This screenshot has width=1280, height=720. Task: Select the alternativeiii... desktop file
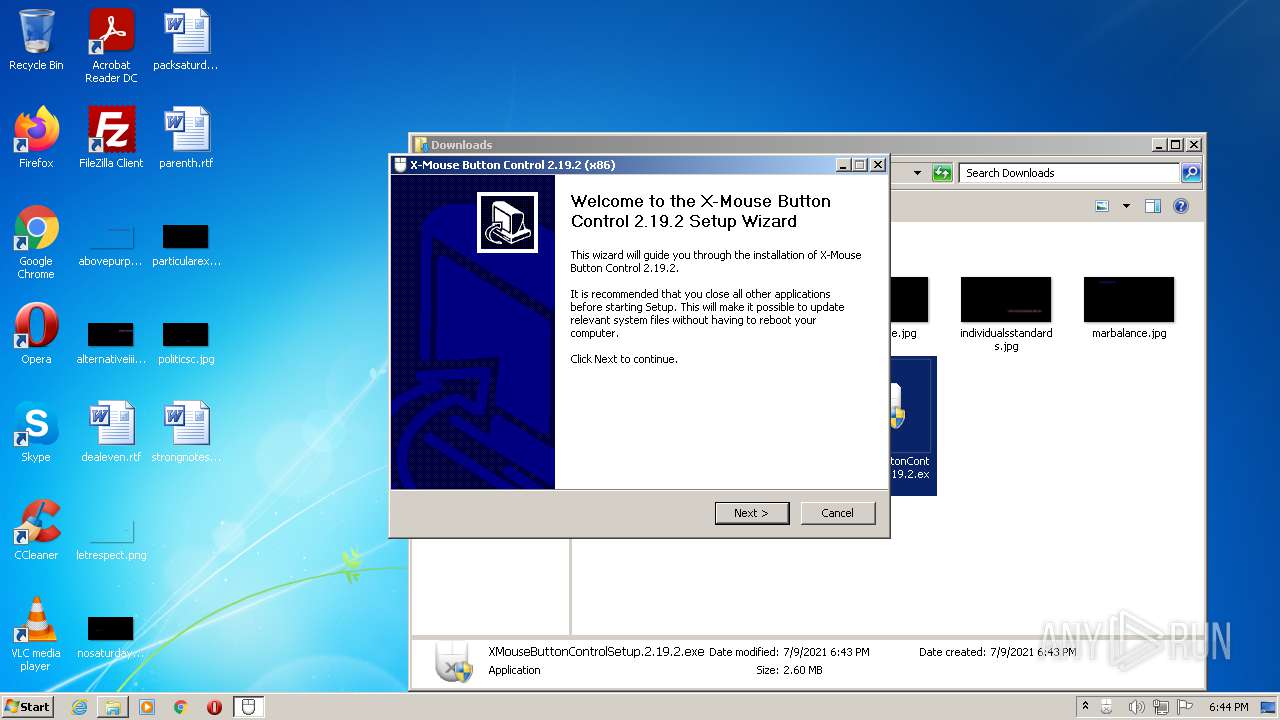[x=111, y=343]
